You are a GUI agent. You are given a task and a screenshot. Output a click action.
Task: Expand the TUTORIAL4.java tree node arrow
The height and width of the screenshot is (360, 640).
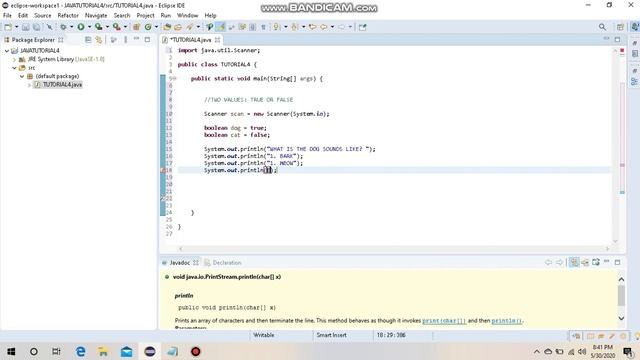(x=29, y=85)
